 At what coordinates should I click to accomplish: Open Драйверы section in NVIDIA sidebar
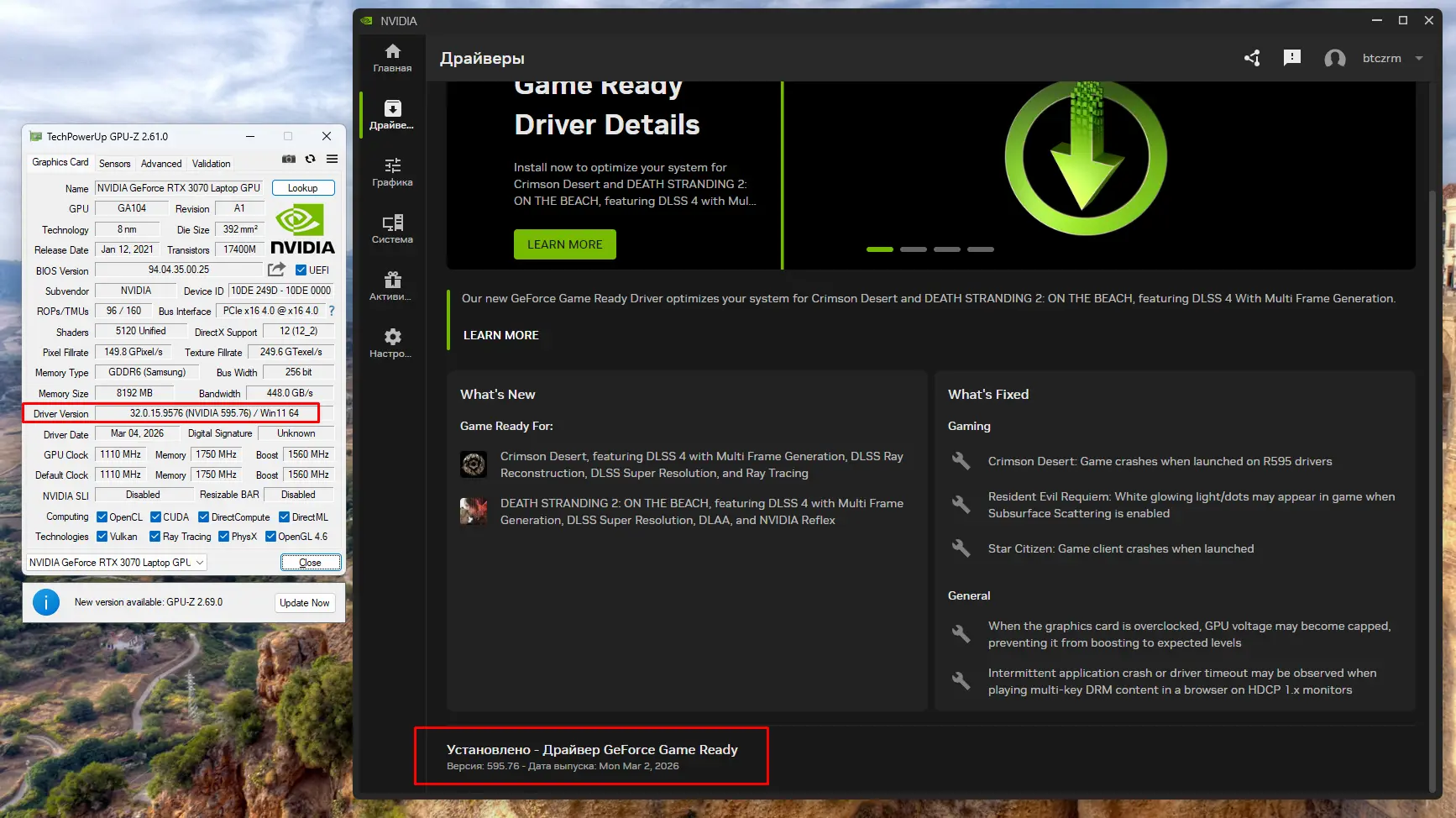point(392,115)
